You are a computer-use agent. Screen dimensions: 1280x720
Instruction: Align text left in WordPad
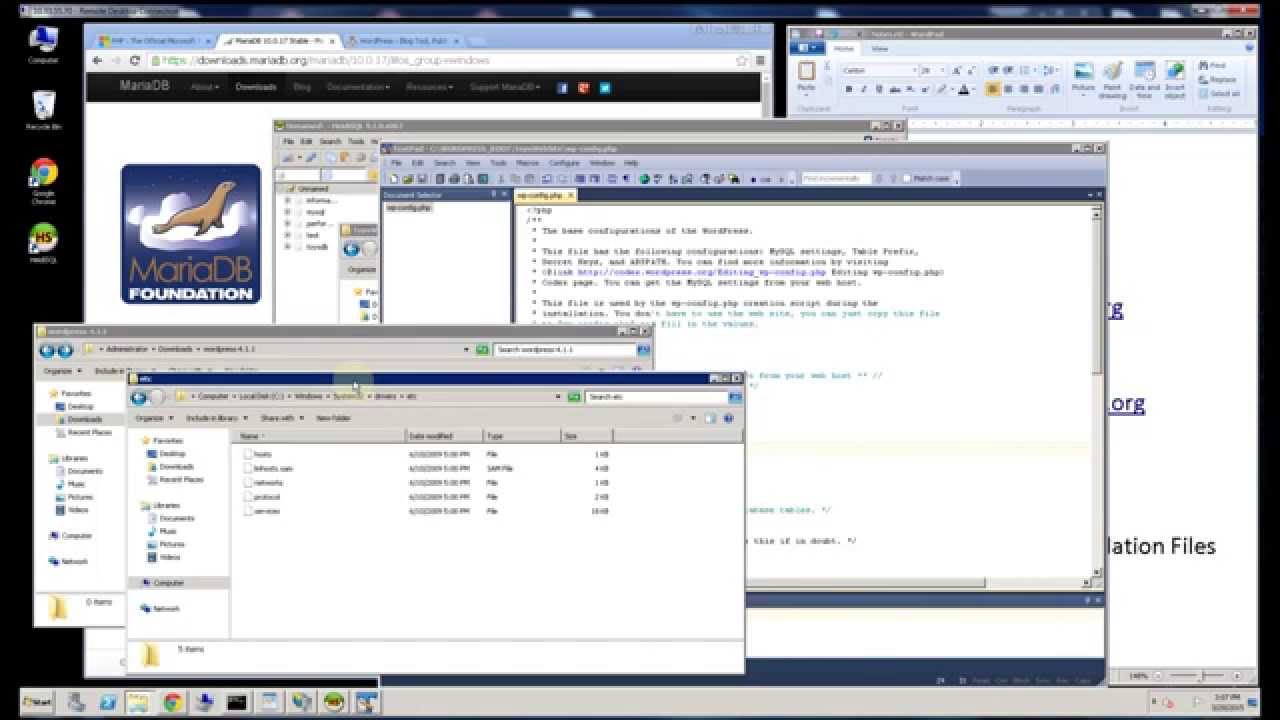point(993,89)
